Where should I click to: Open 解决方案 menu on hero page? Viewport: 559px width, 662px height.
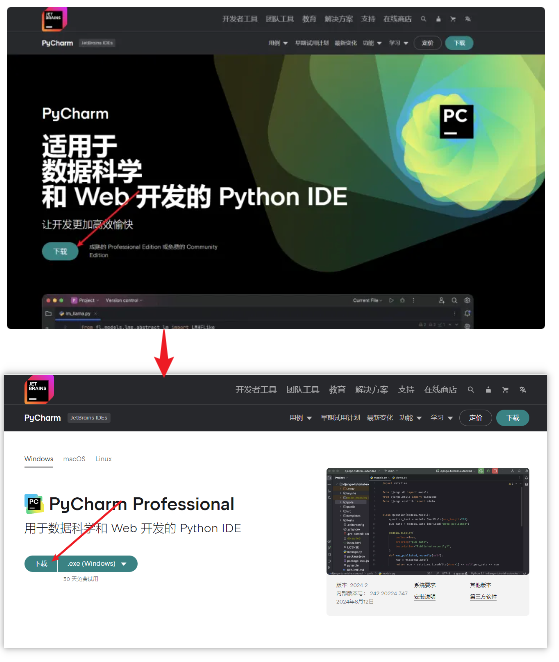pos(339,19)
